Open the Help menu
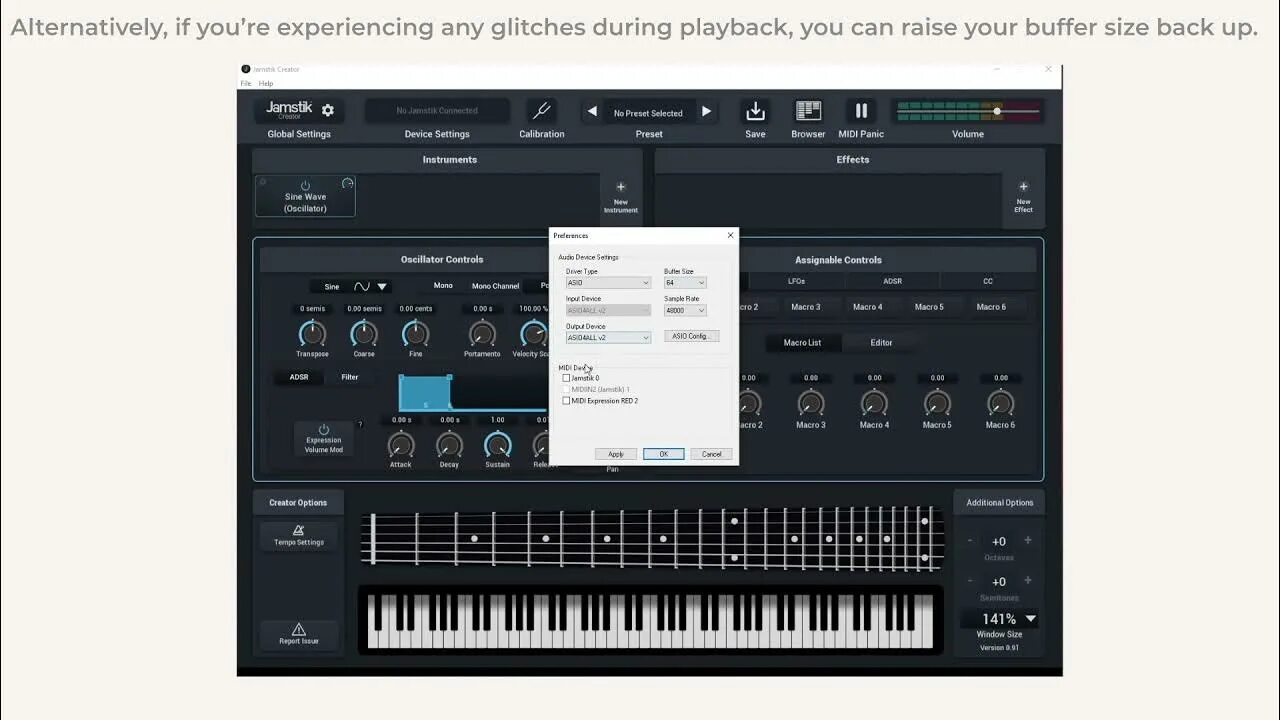This screenshot has height=720, width=1280. pos(266,83)
